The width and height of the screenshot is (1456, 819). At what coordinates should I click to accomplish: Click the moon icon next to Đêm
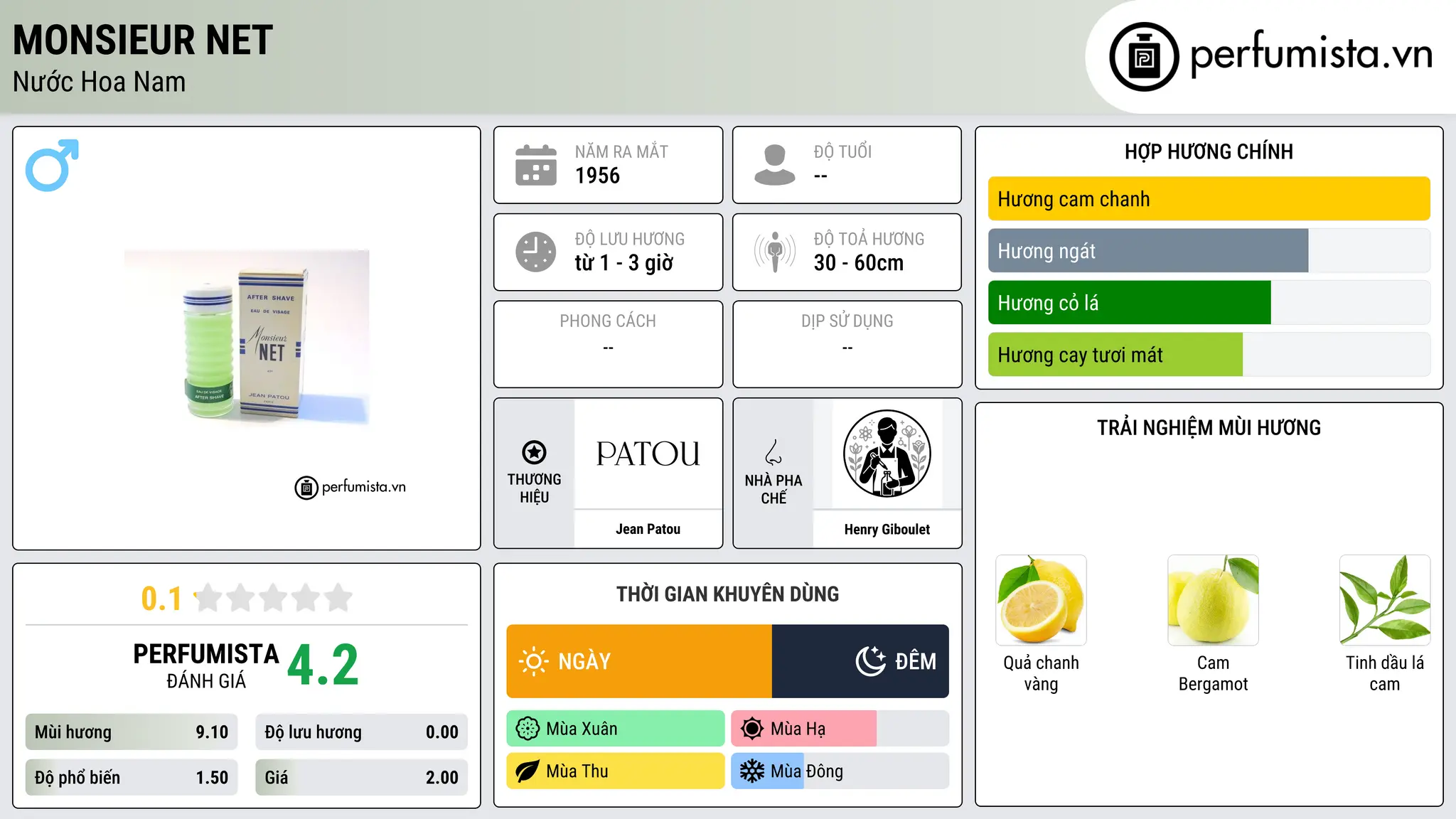(871, 661)
